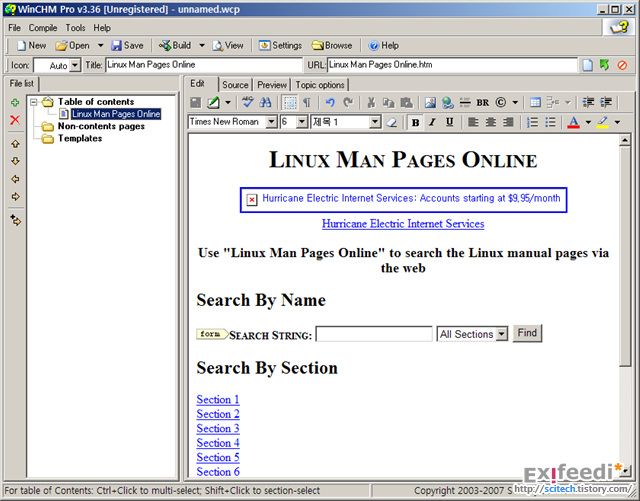Open the Tools menu
Image resolution: width=640 pixels, height=501 pixels.
point(76,28)
